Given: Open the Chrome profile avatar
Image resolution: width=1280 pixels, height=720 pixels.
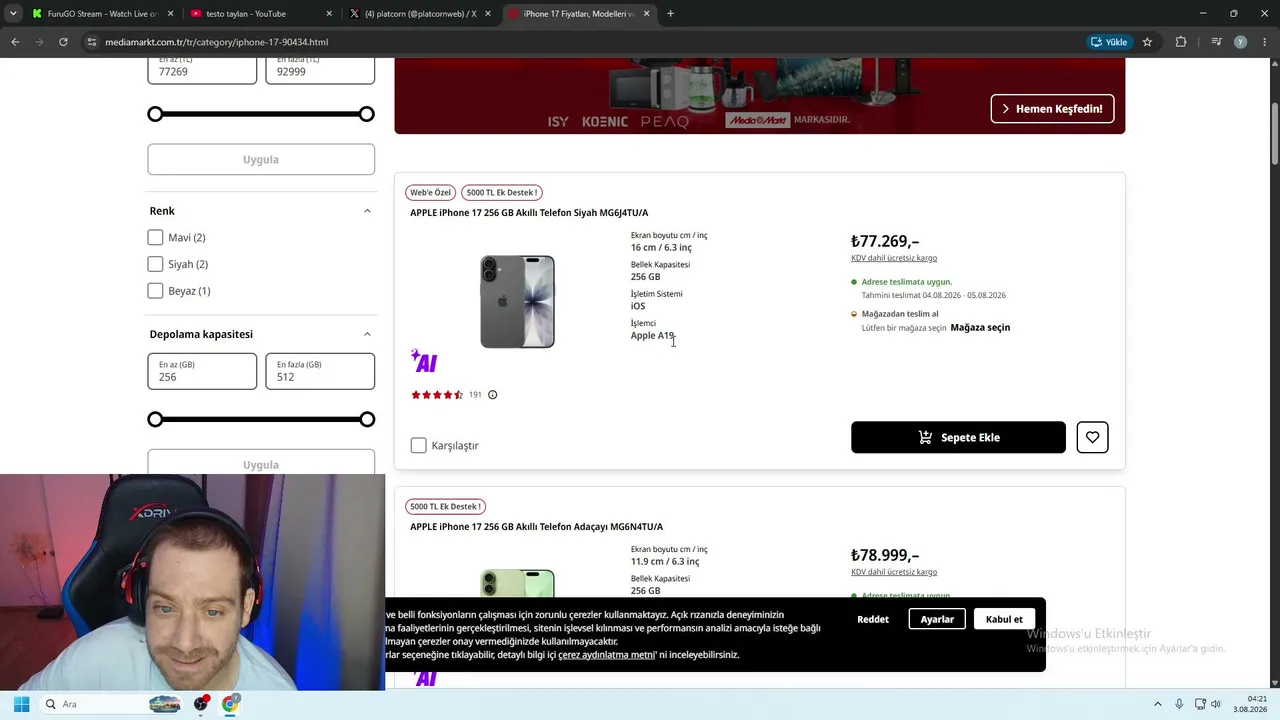Looking at the screenshot, I should click(x=1240, y=42).
